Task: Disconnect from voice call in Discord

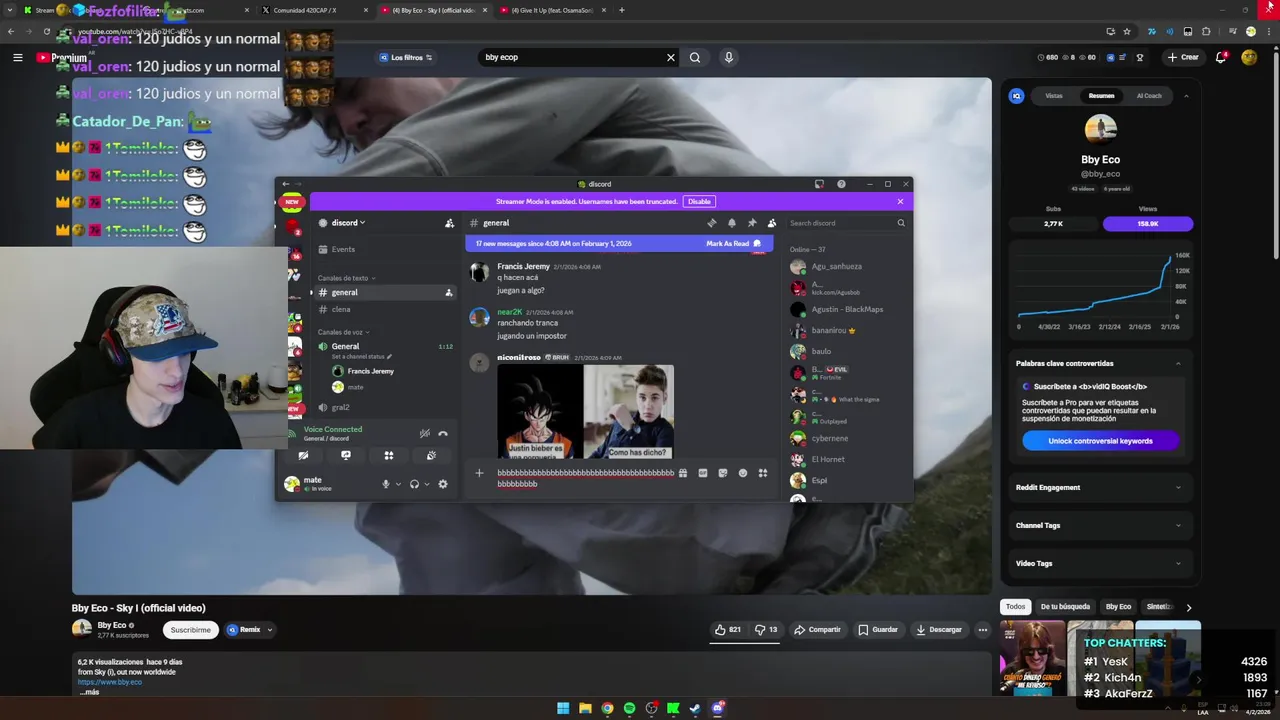Action: point(443,433)
